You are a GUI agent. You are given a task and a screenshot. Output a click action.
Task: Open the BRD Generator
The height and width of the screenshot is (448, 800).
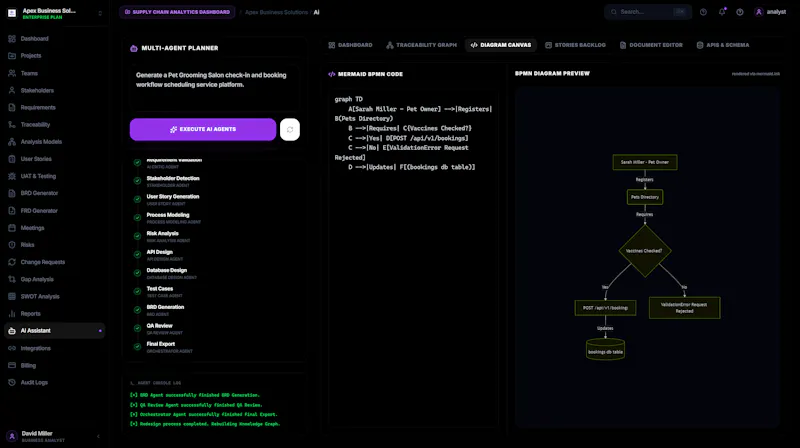click(54, 193)
